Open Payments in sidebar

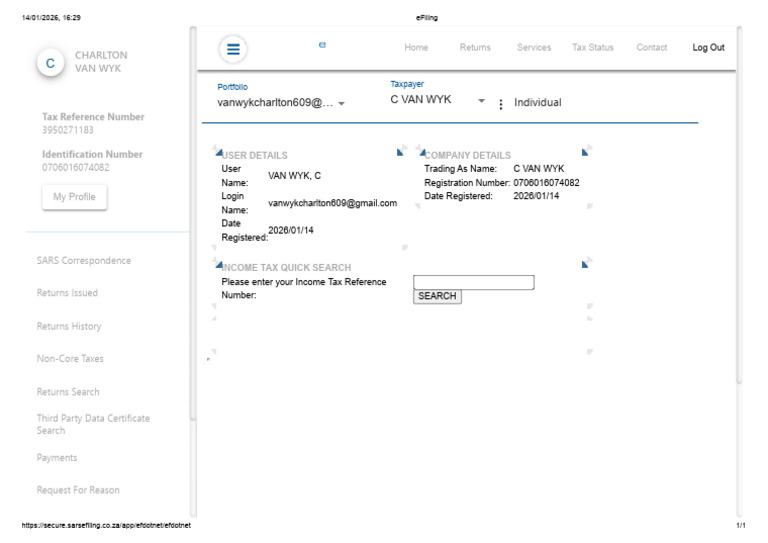click(x=57, y=458)
